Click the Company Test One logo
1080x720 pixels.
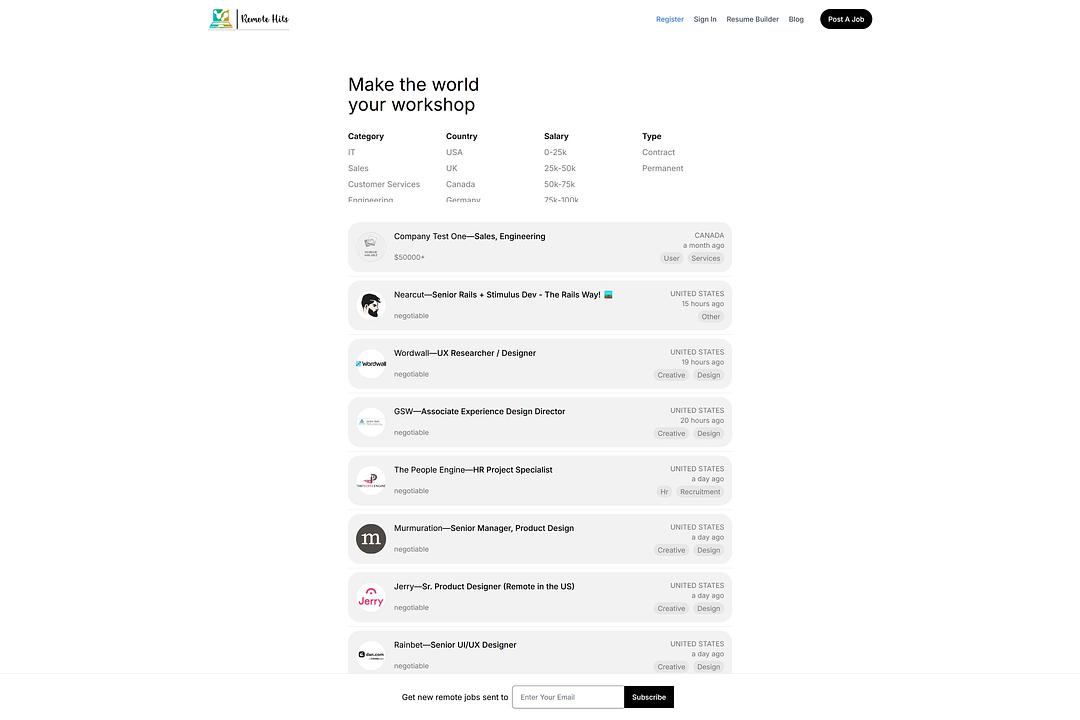point(371,247)
